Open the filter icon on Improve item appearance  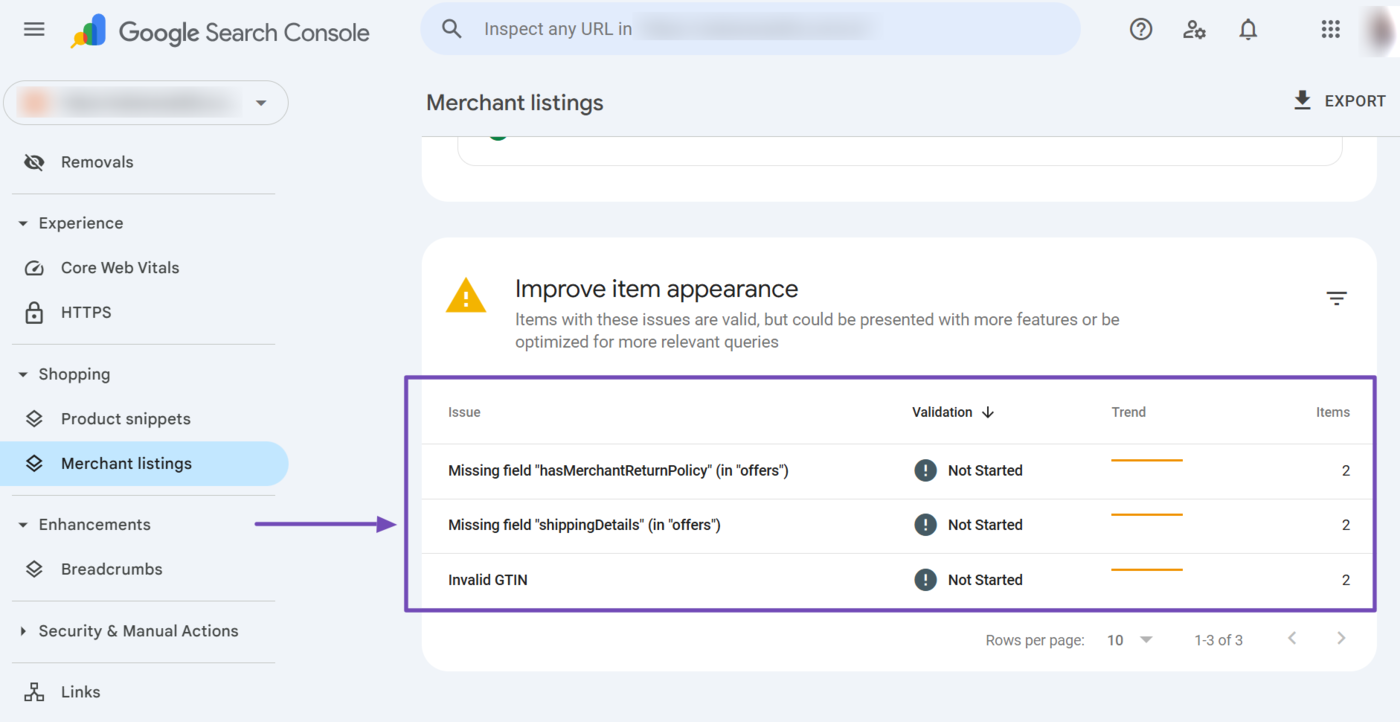(x=1337, y=297)
